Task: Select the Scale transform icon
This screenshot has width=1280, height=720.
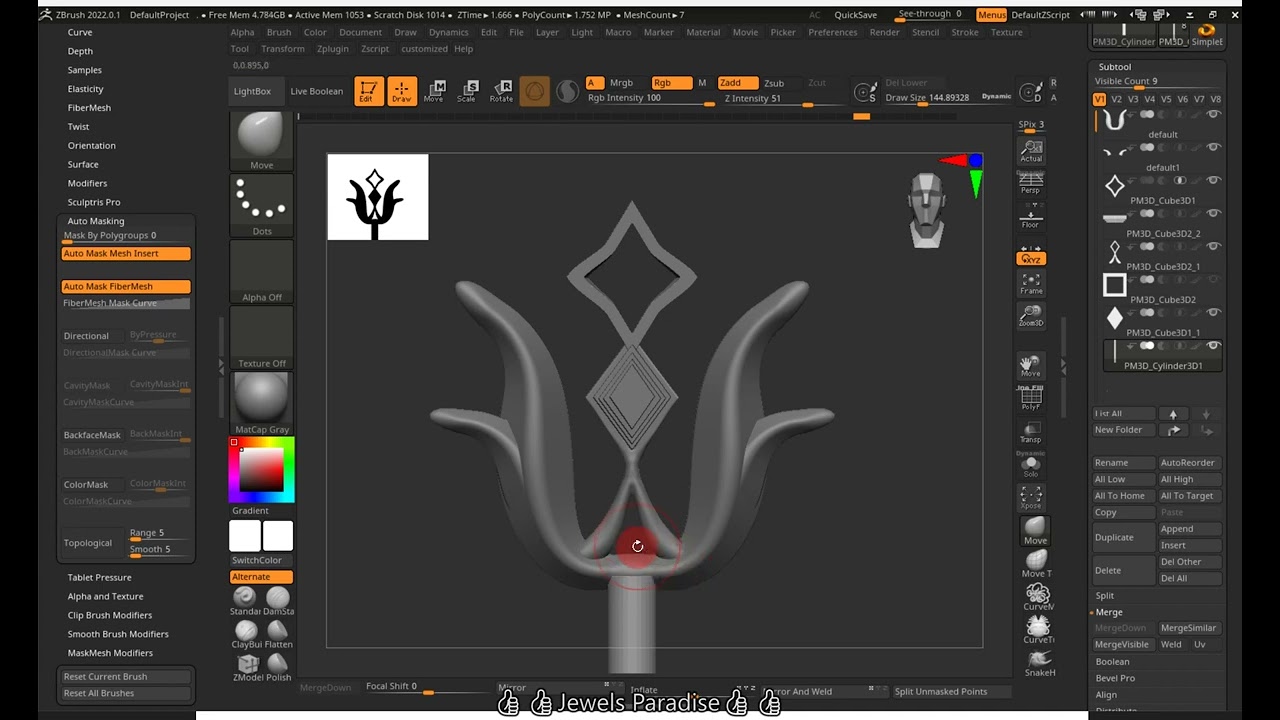Action: pos(466,90)
